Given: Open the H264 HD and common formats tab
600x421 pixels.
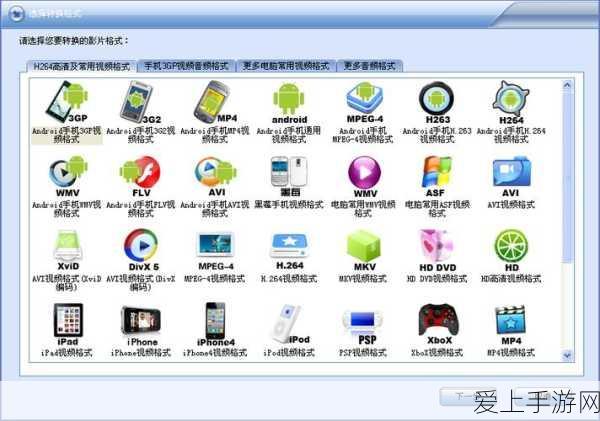Looking at the screenshot, I should click(82, 66).
